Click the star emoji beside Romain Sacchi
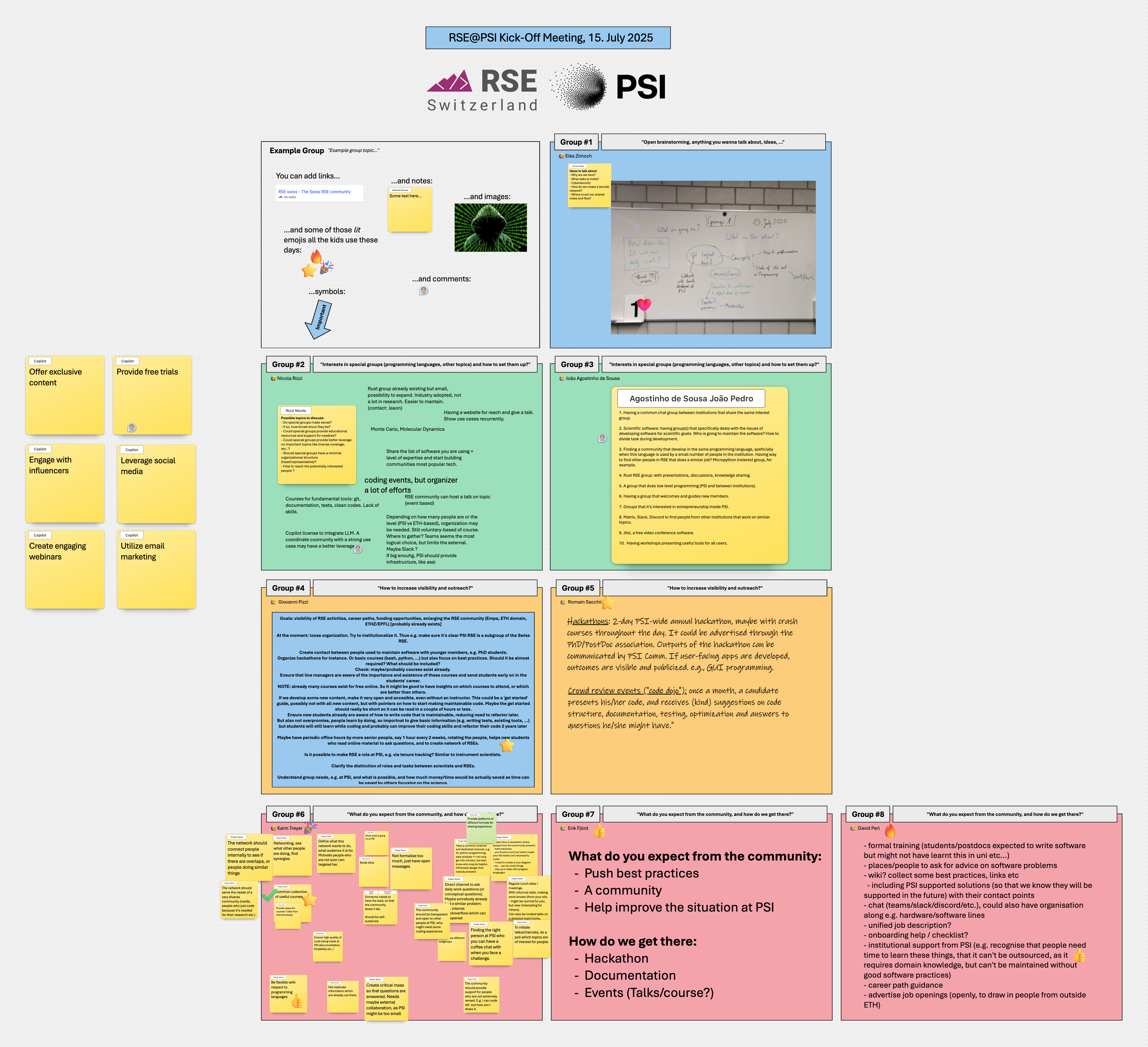This screenshot has width=1148, height=1047. coord(608,602)
